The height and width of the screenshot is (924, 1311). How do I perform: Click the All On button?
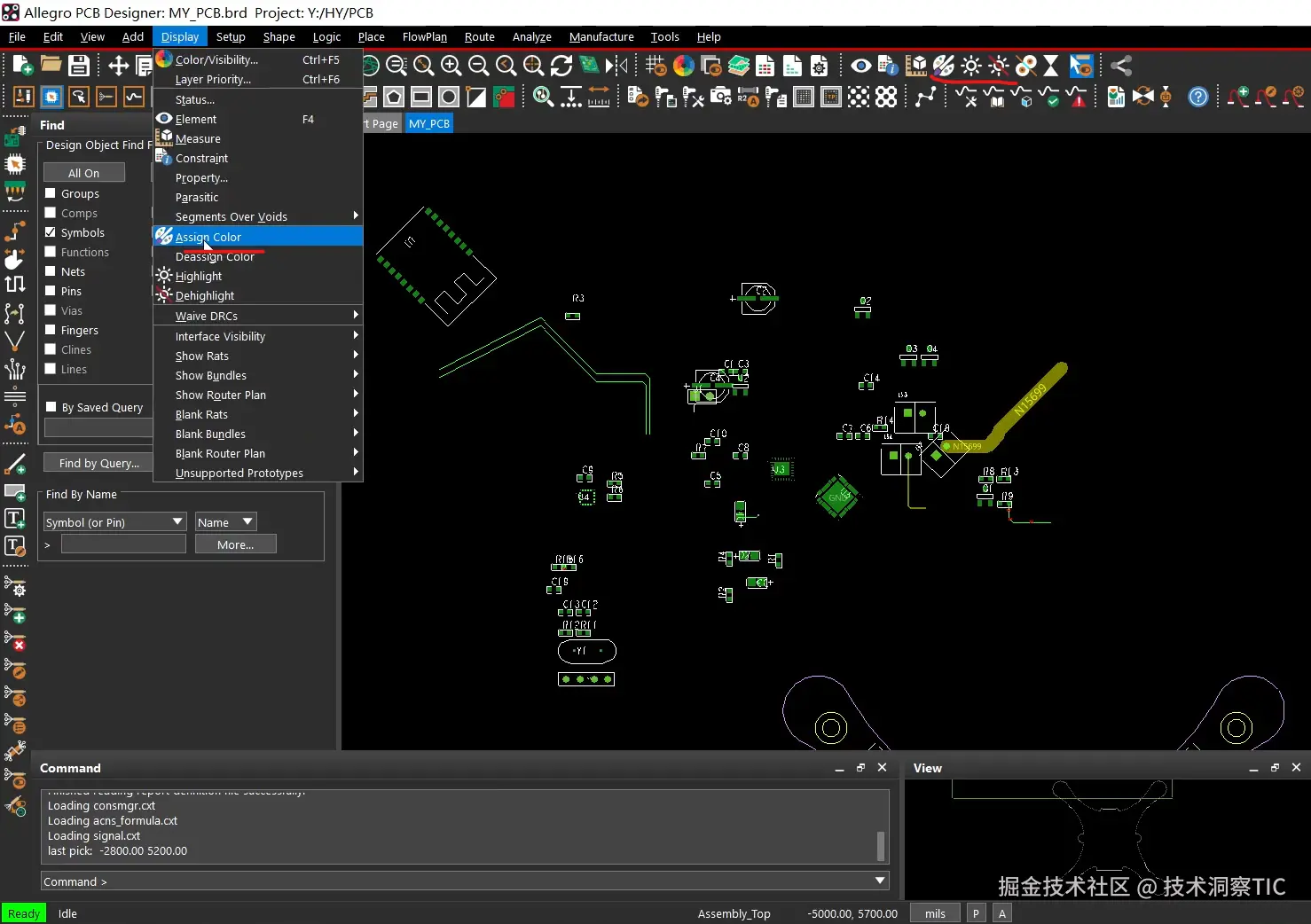tap(84, 173)
